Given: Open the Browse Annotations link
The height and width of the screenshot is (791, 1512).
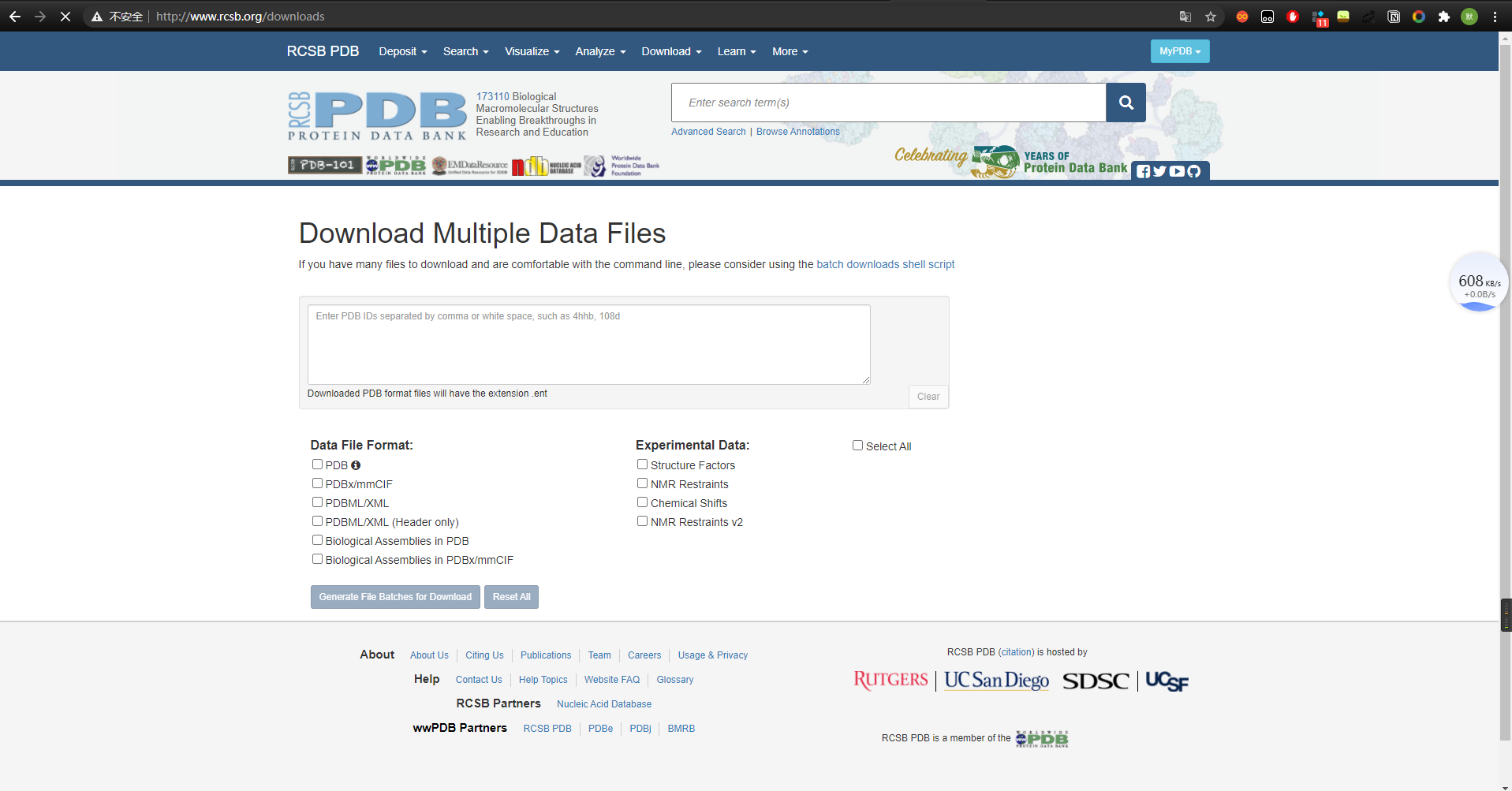Looking at the screenshot, I should [x=797, y=132].
